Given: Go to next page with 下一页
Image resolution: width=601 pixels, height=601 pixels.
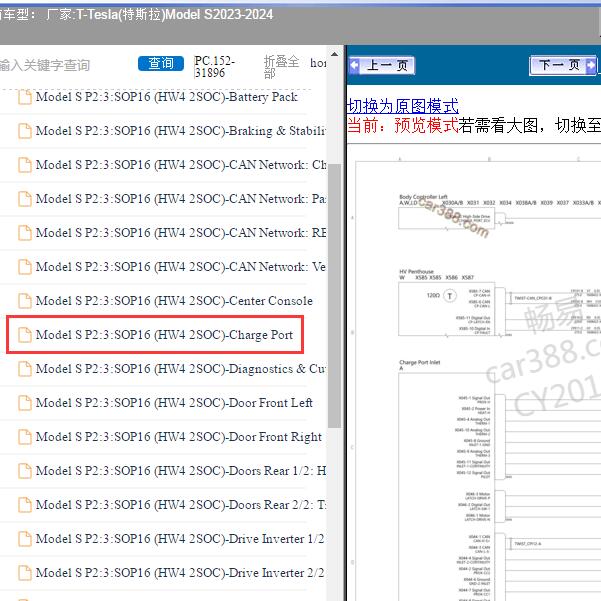Looking at the screenshot, I should [x=563, y=66].
